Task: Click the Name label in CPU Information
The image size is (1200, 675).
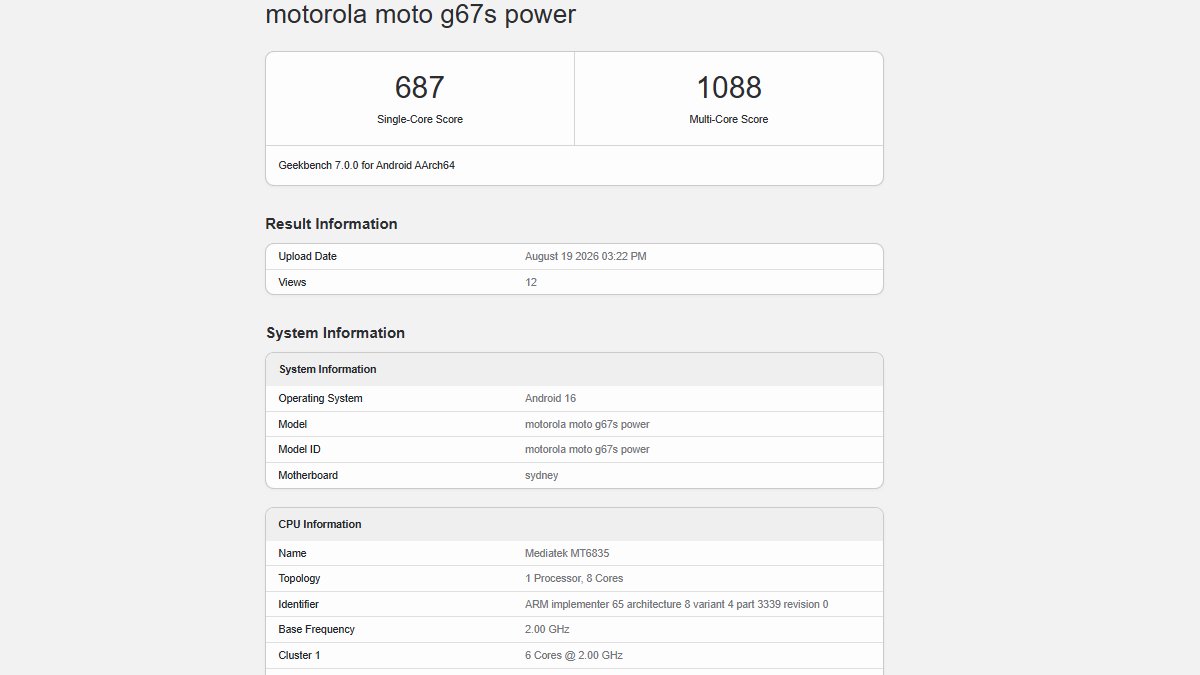Action: [292, 553]
